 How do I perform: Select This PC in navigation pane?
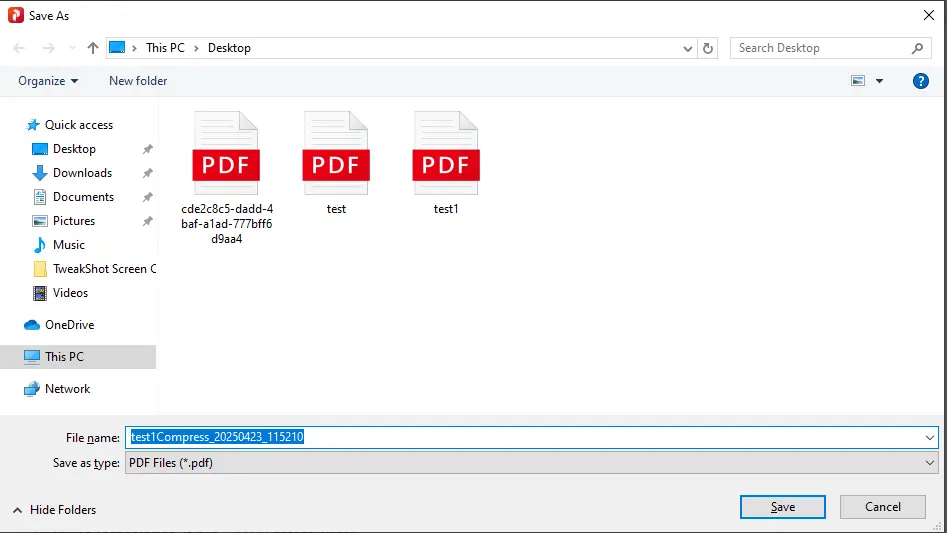tap(78, 357)
